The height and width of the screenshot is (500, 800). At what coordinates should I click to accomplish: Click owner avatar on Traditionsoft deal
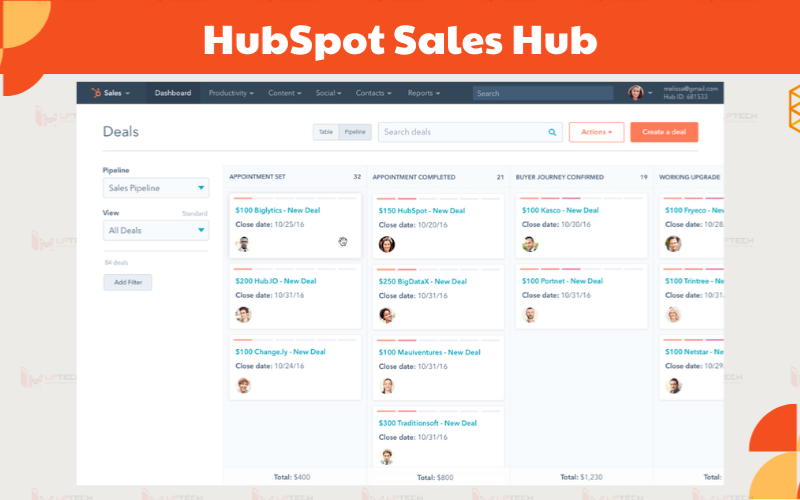[x=387, y=457]
